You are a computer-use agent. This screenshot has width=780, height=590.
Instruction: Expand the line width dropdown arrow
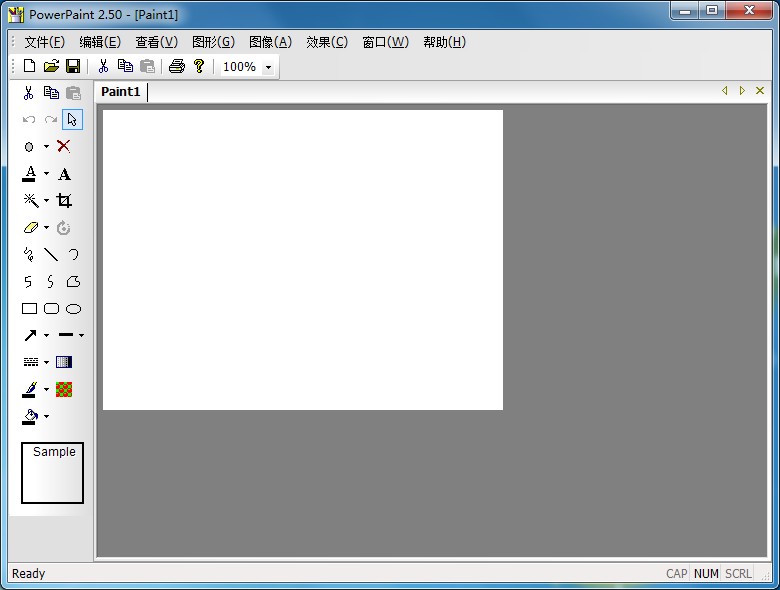pos(81,335)
